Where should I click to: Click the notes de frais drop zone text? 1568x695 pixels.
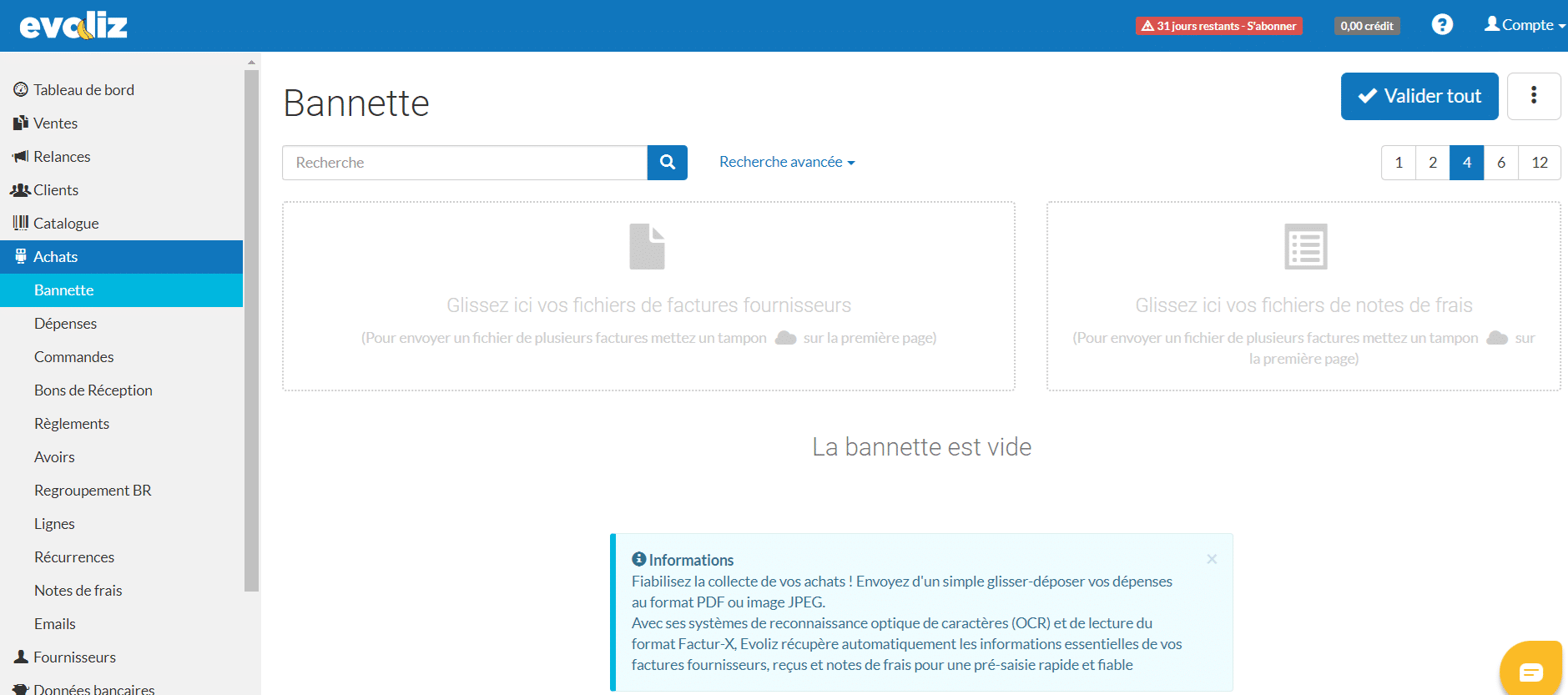point(1303,305)
